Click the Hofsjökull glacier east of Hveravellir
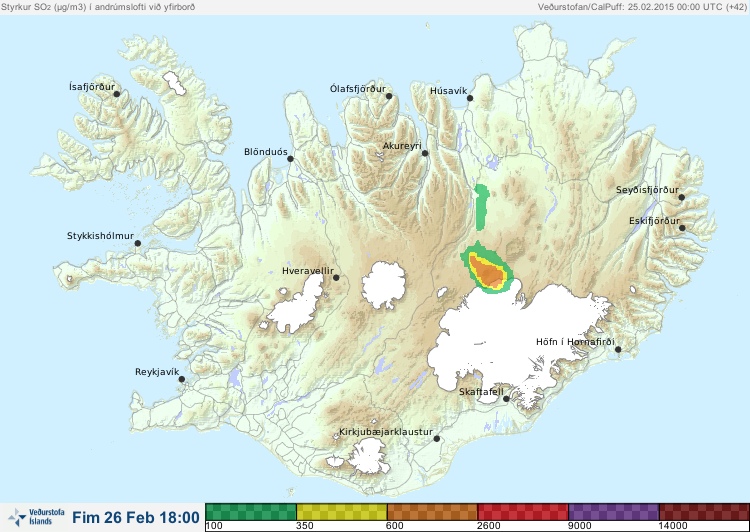750x532 pixels. [x=384, y=285]
